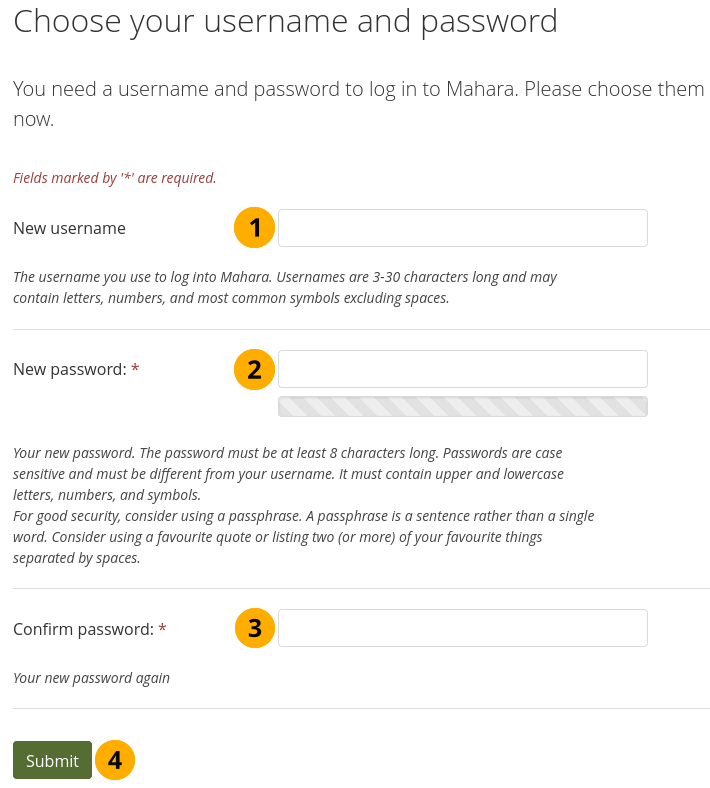Click the 'Your new password again' hint
Viewport: 710px width, 788px height.
click(91, 678)
